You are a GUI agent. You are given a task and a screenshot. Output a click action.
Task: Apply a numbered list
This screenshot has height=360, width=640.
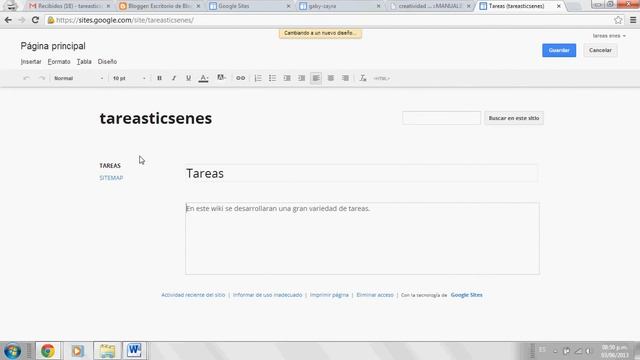pos(258,78)
